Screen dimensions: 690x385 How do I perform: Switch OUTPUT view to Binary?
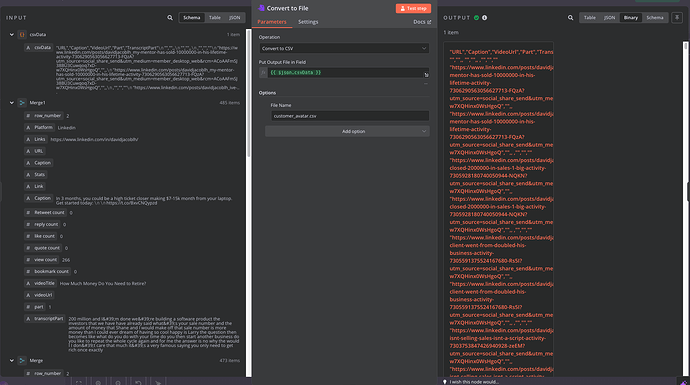click(631, 18)
